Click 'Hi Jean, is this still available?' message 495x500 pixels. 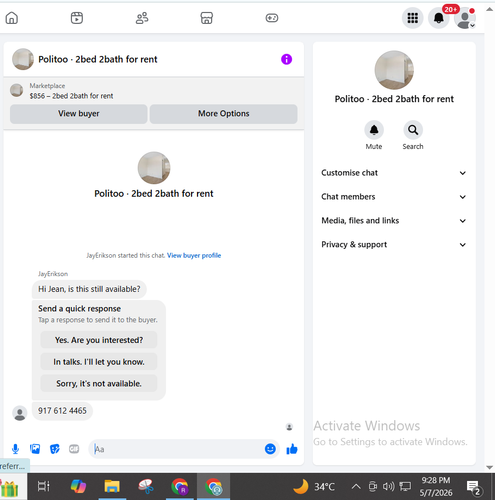click(89, 289)
